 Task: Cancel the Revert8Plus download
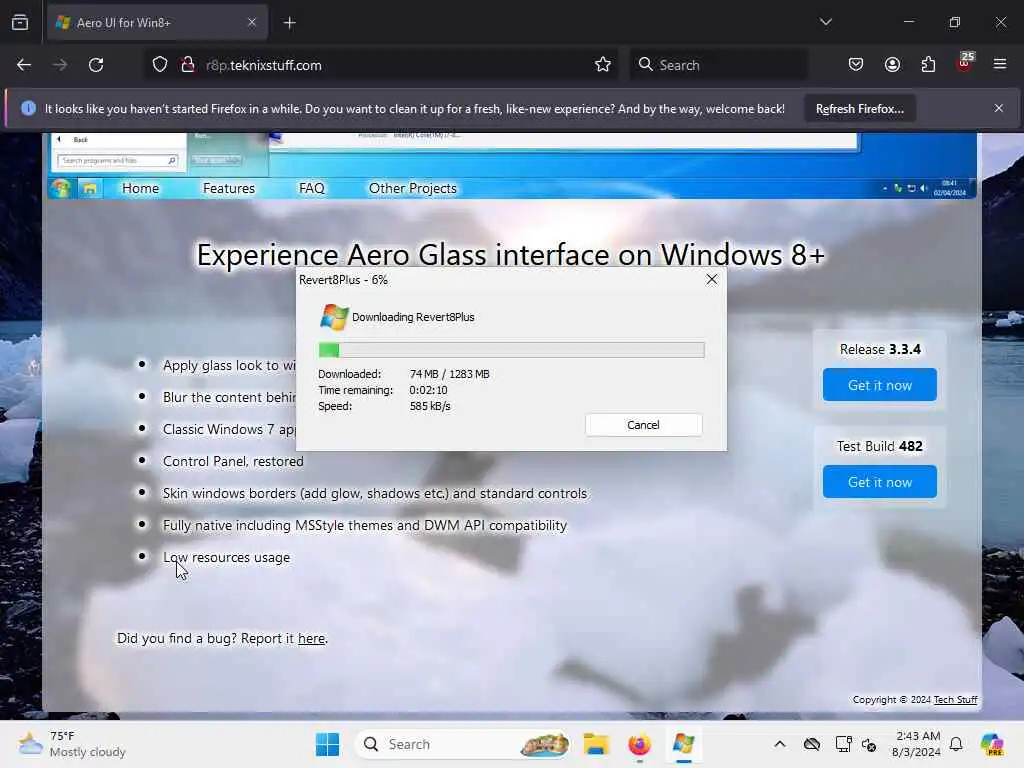643,424
